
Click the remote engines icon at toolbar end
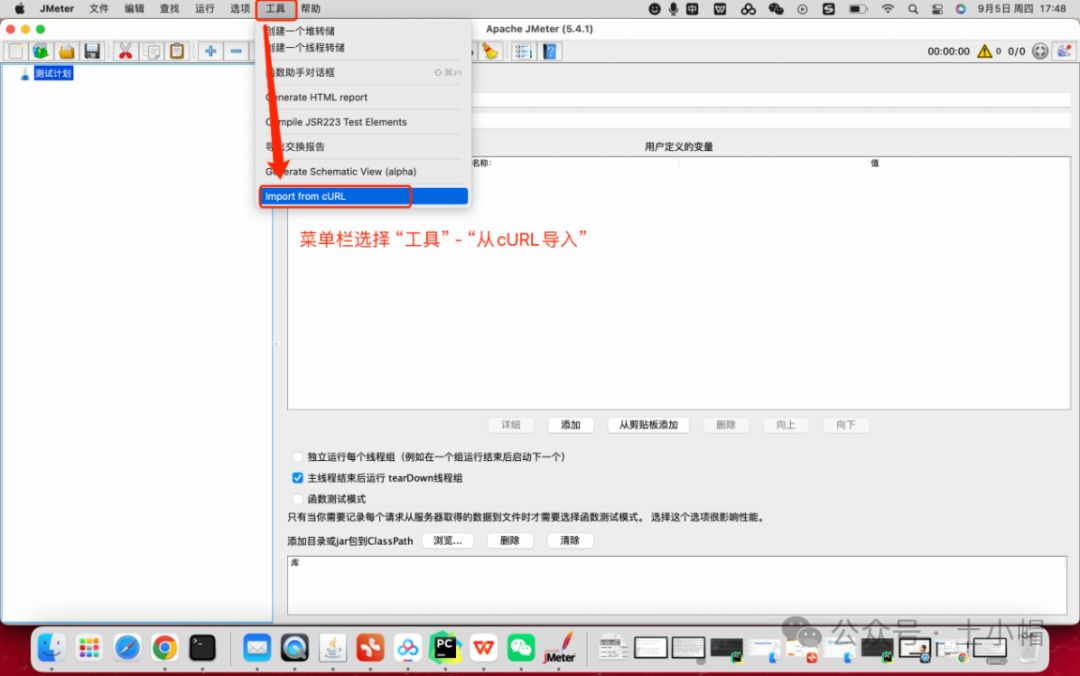pyautogui.click(x=1064, y=51)
